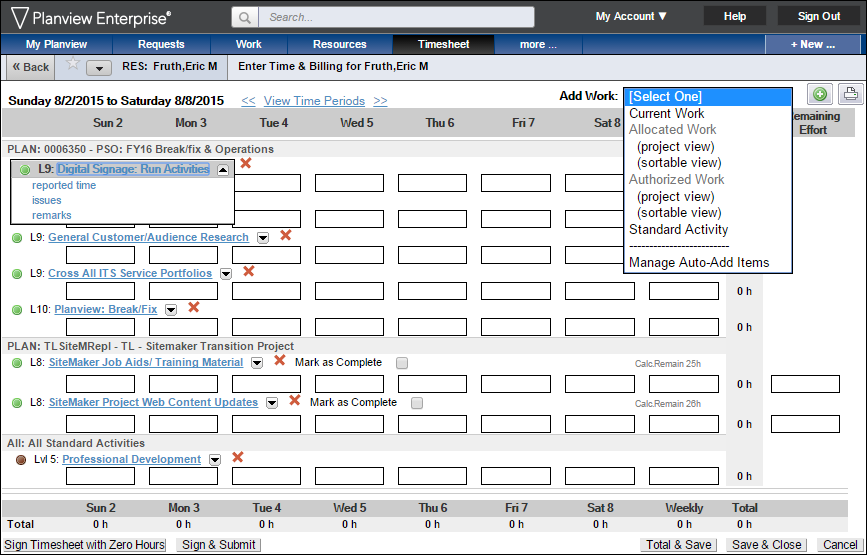Click the Total & Save button
The image size is (867, 555).
(679, 544)
